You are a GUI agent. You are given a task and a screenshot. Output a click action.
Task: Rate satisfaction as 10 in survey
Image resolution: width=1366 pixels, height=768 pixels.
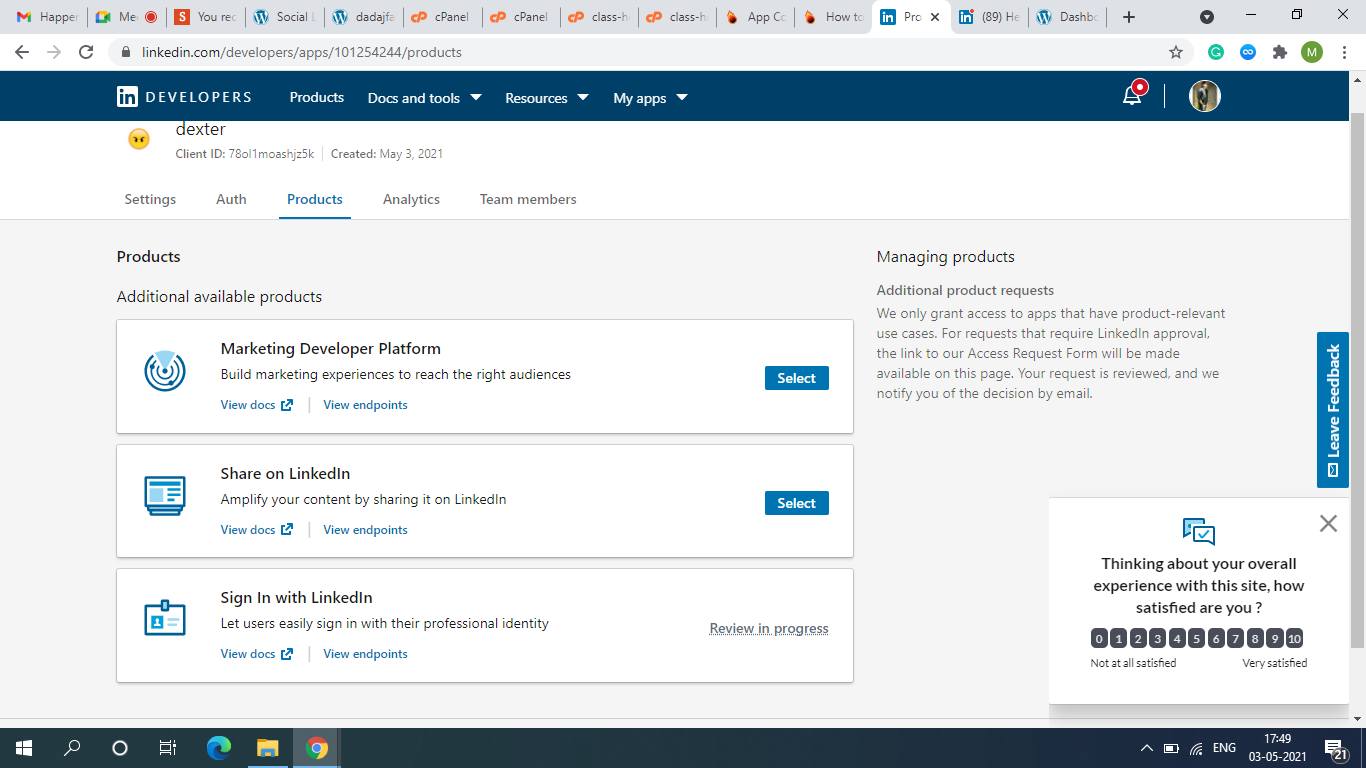(1294, 639)
